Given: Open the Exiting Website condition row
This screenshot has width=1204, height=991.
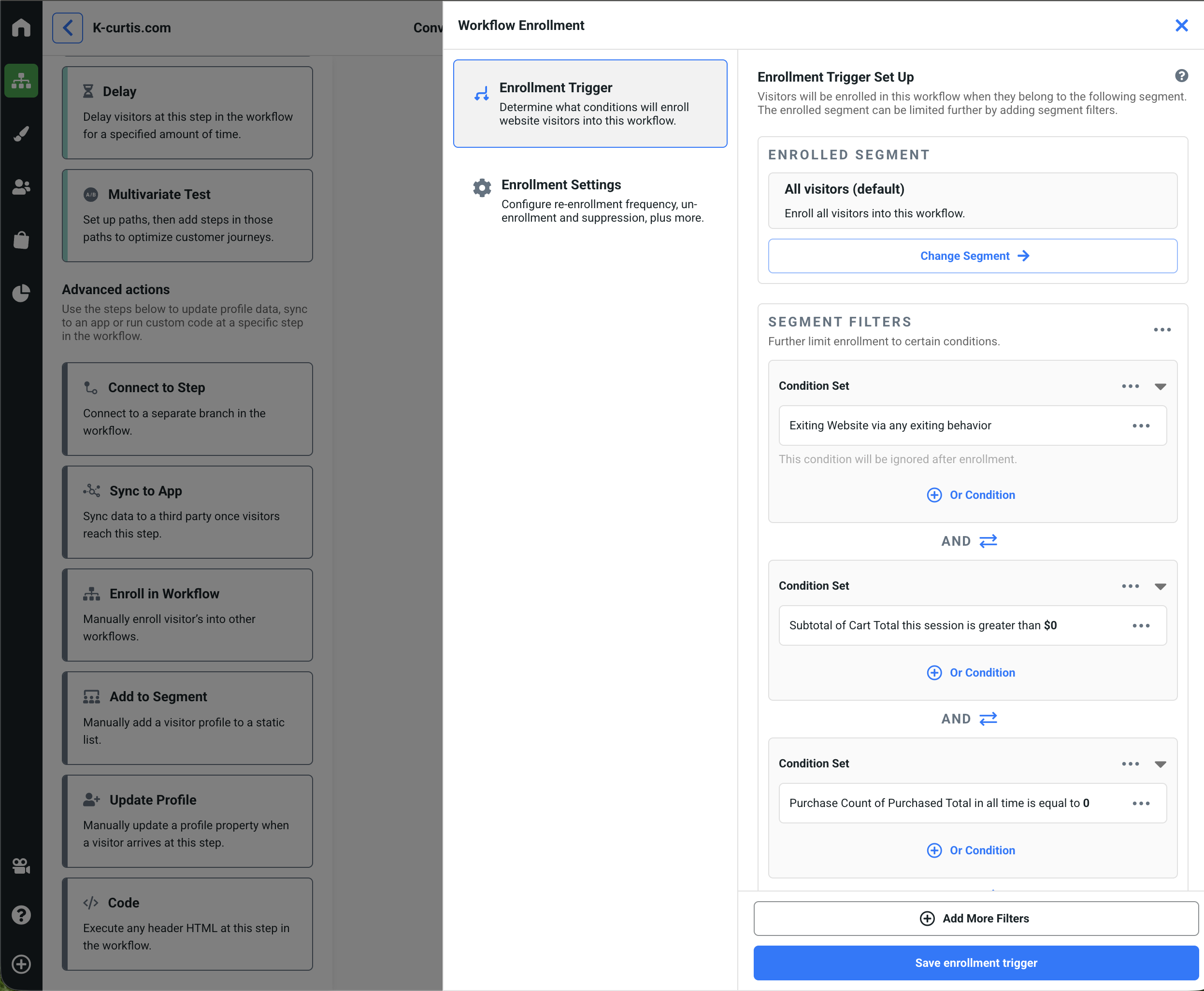Looking at the screenshot, I should (972, 425).
